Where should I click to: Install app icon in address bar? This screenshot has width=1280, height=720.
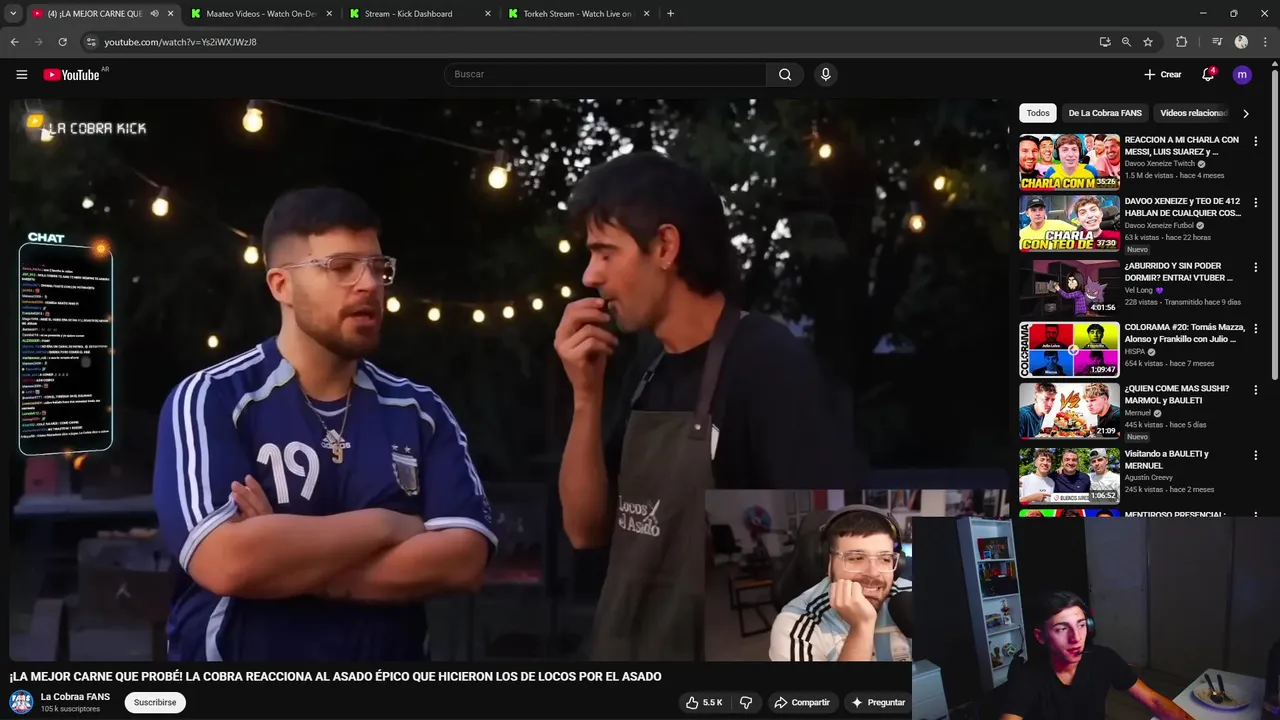click(1104, 42)
